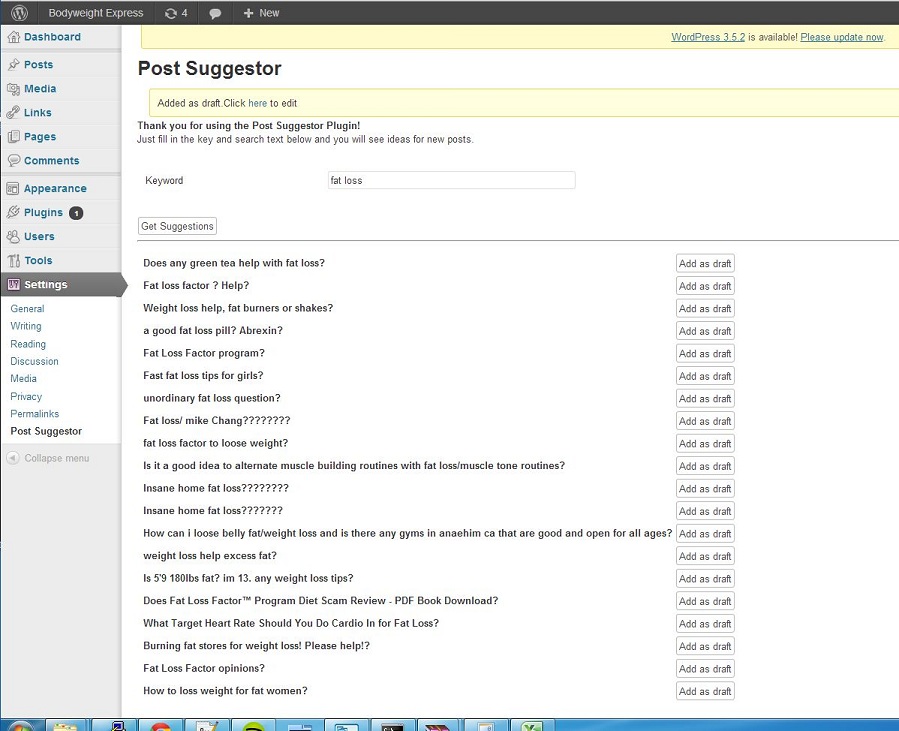Open the Dashboard menu item
The image size is (899, 731).
(x=52, y=37)
